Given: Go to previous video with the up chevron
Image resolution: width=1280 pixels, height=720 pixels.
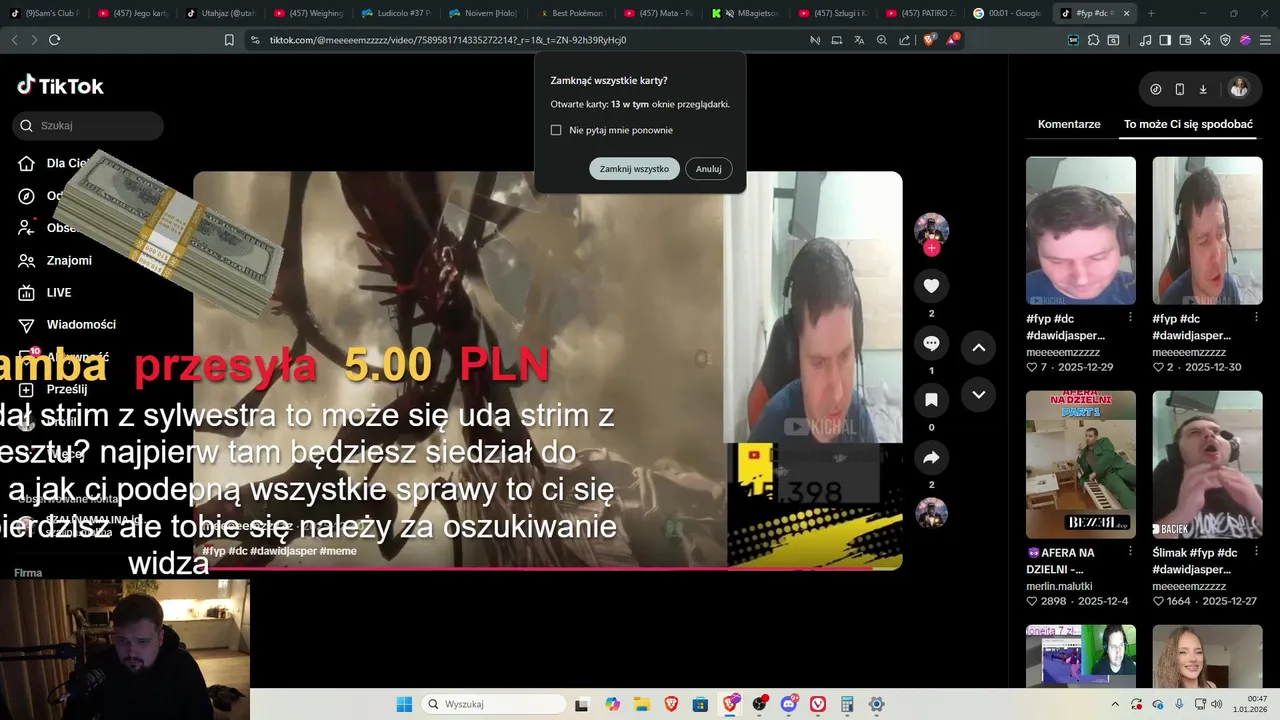Looking at the screenshot, I should 979,347.
